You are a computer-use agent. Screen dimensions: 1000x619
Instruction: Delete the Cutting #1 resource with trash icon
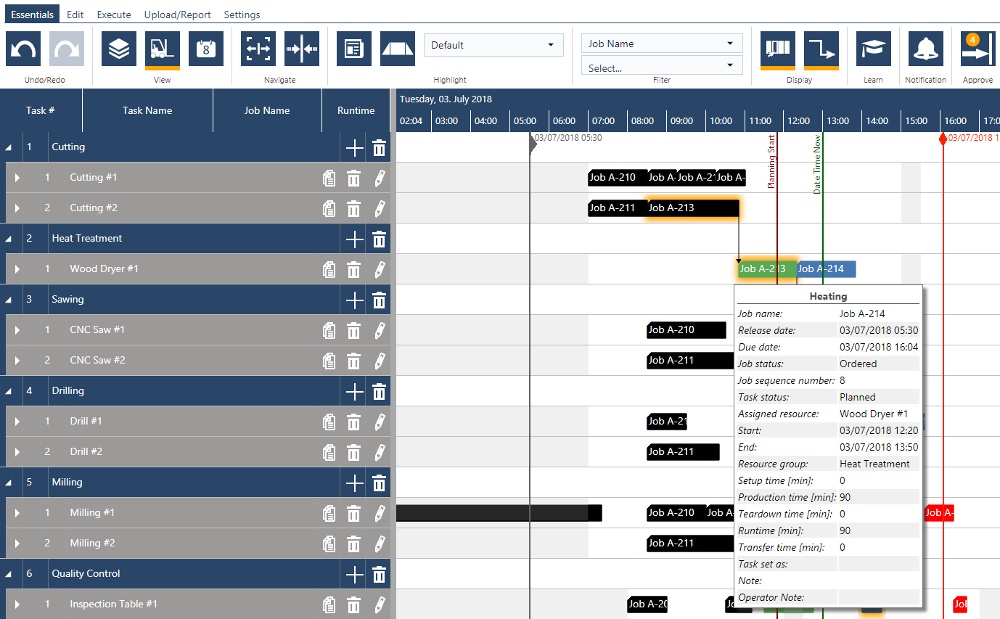click(353, 178)
